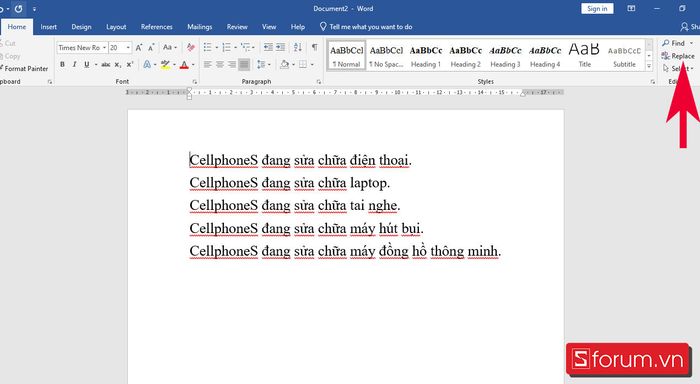Screen dimensions: 700x384
Task: Toggle Subscript formatting
Action: tap(117, 65)
